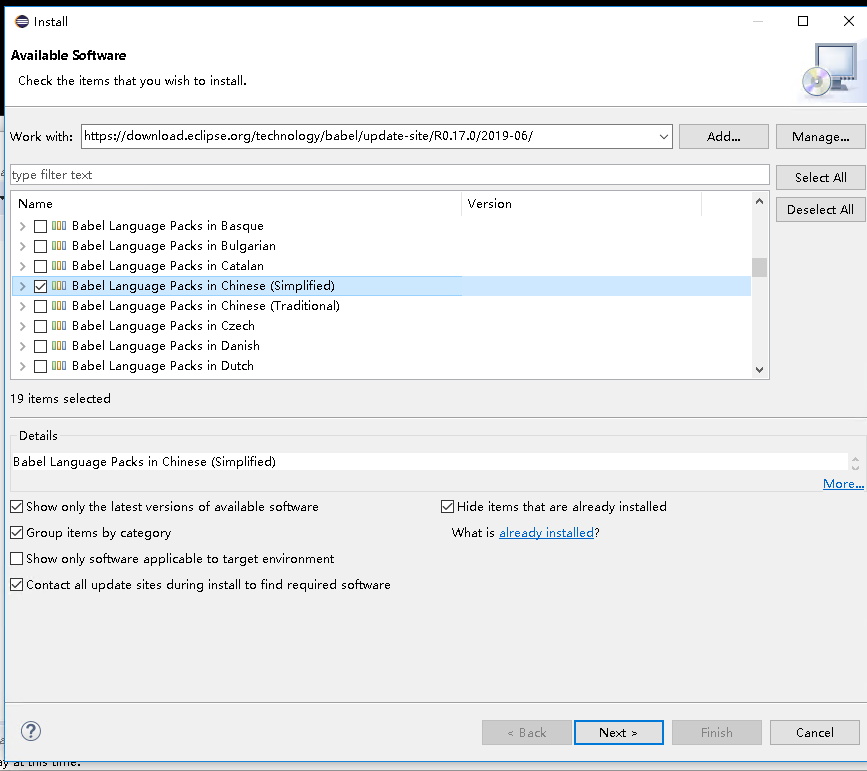The width and height of the screenshot is (867, 771).
Task: Click the Details text stepper arrows
Action: (855, 463)
